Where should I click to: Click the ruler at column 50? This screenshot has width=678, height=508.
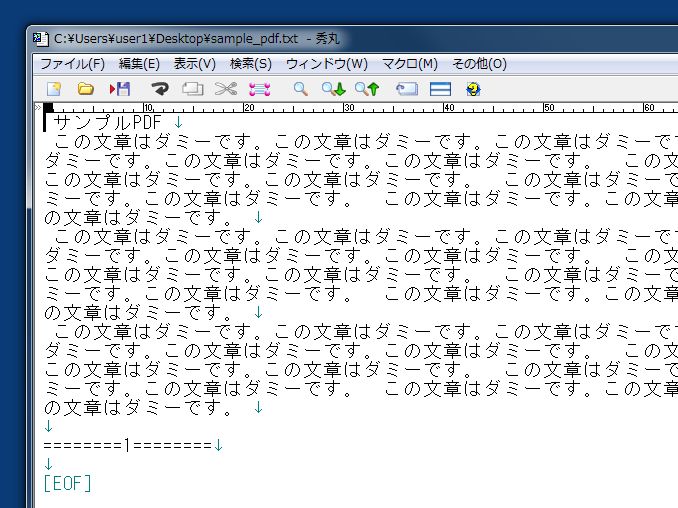549,108
